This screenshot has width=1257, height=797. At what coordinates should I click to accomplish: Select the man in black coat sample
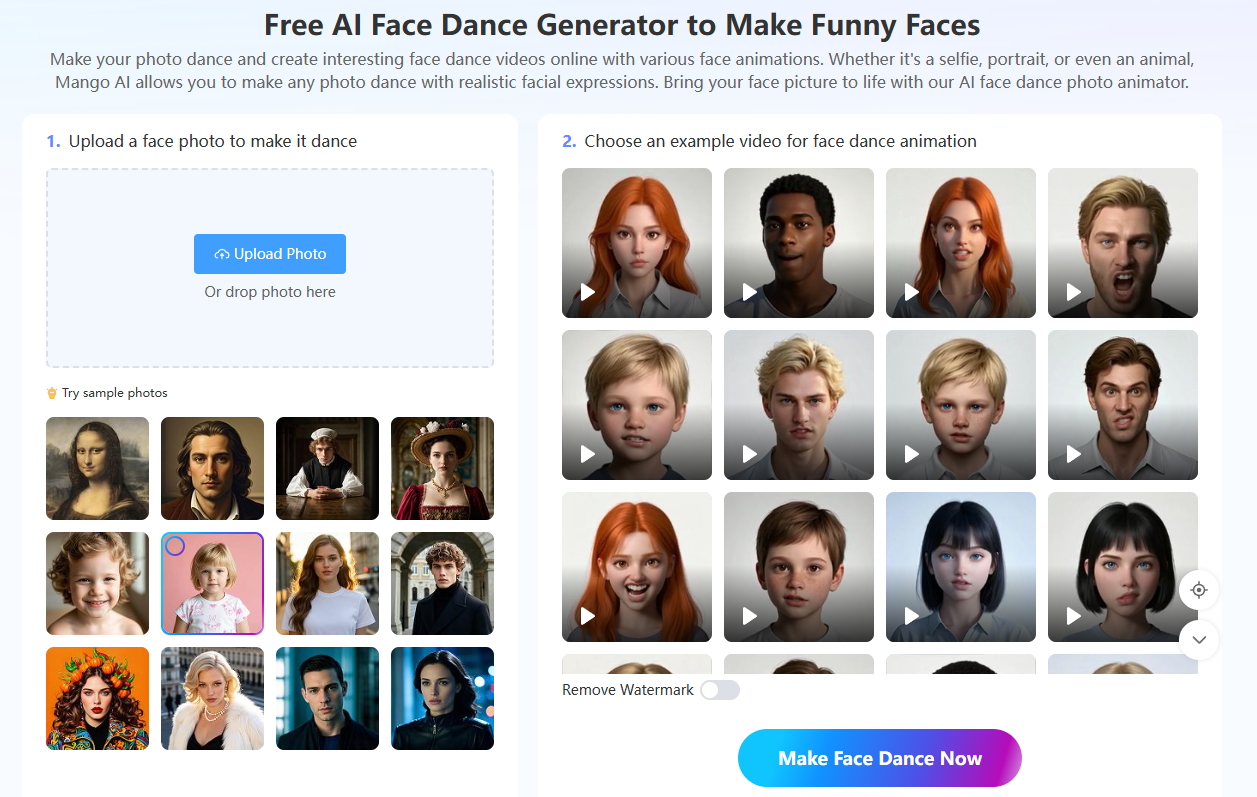tap(442, 583)
